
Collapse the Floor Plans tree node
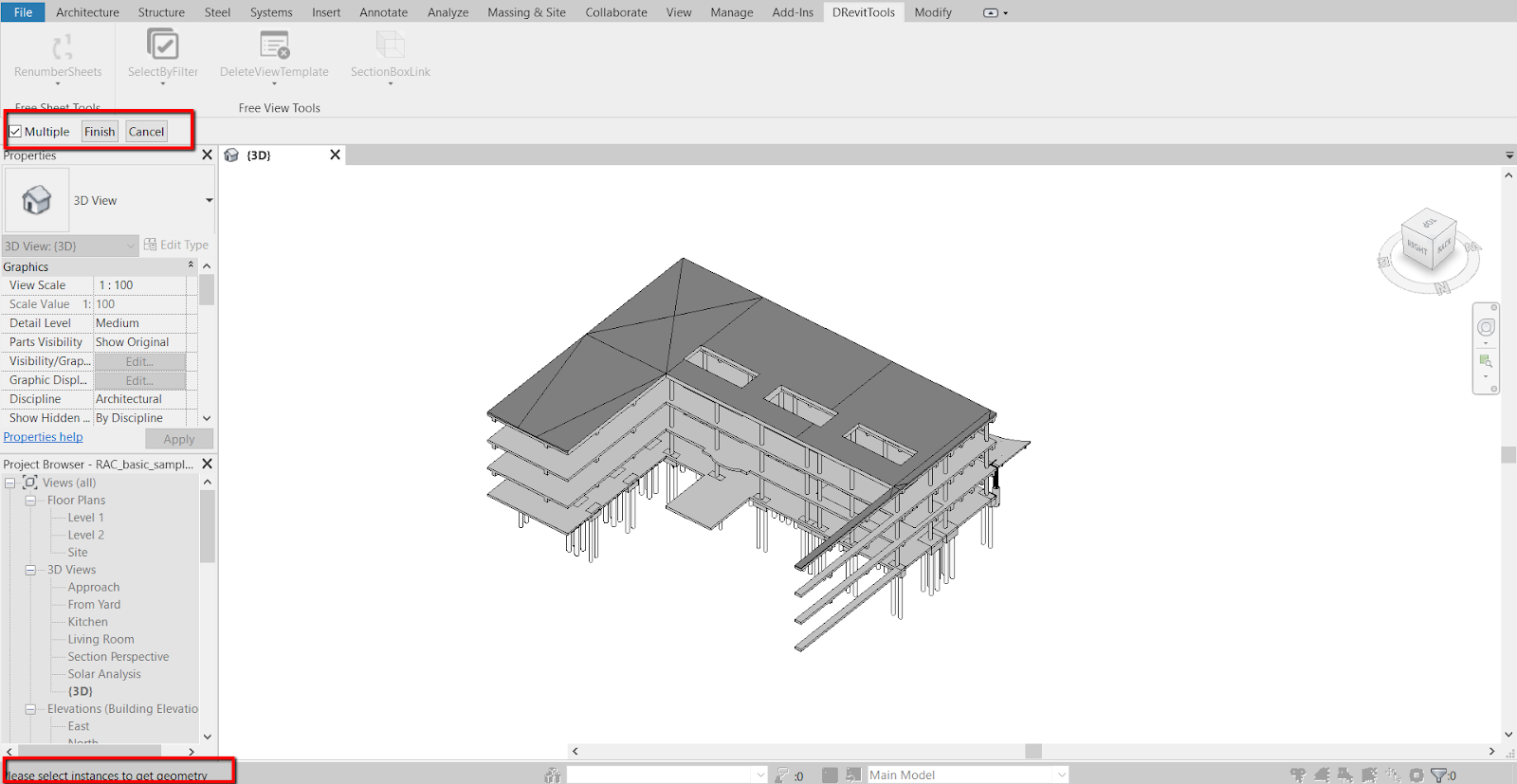click(30, 501)
